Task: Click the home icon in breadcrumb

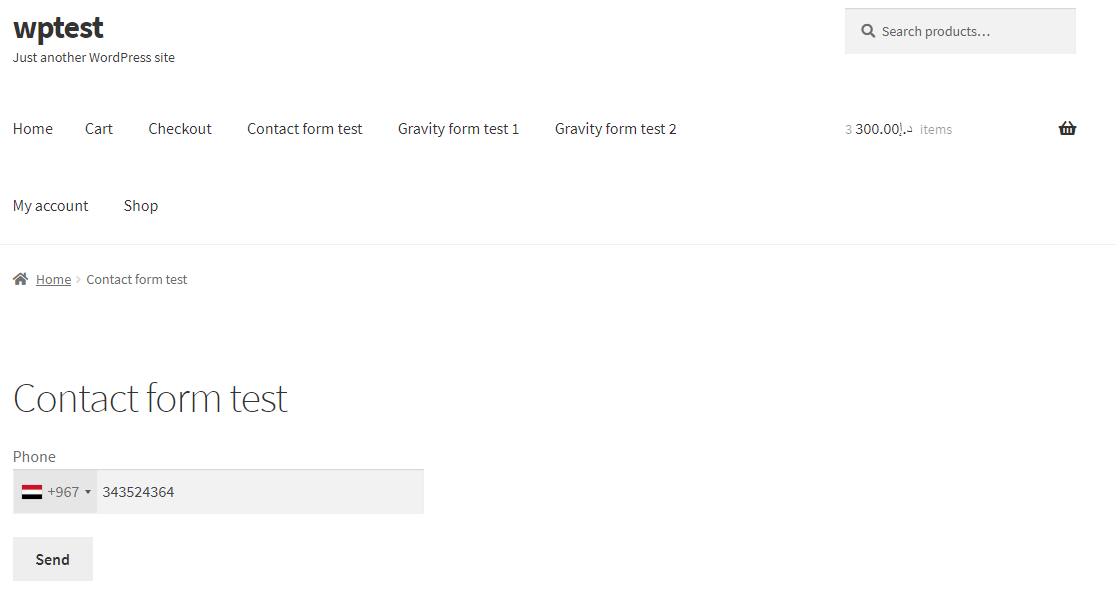Action: tap(21, 279)
